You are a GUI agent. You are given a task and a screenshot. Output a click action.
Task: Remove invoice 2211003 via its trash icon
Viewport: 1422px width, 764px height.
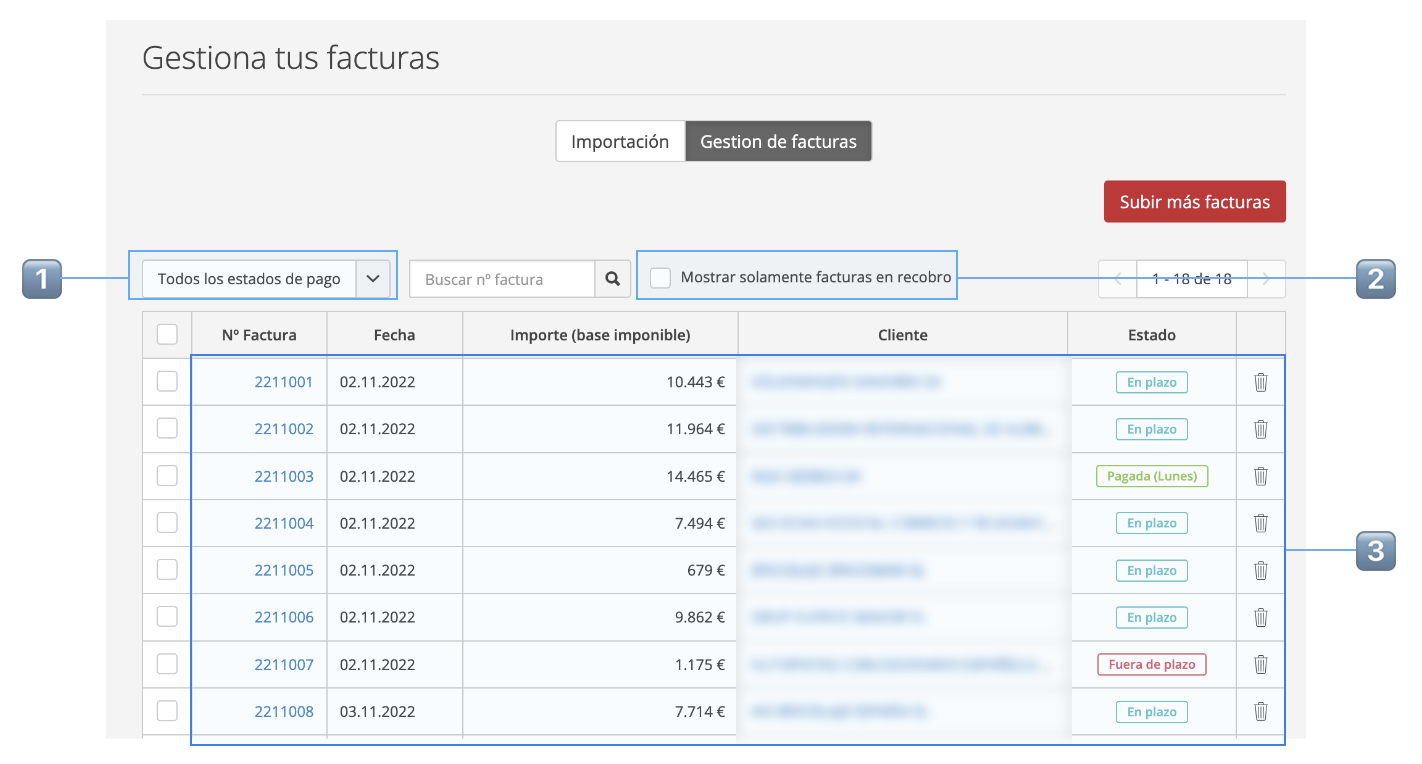click(1261, 476)
